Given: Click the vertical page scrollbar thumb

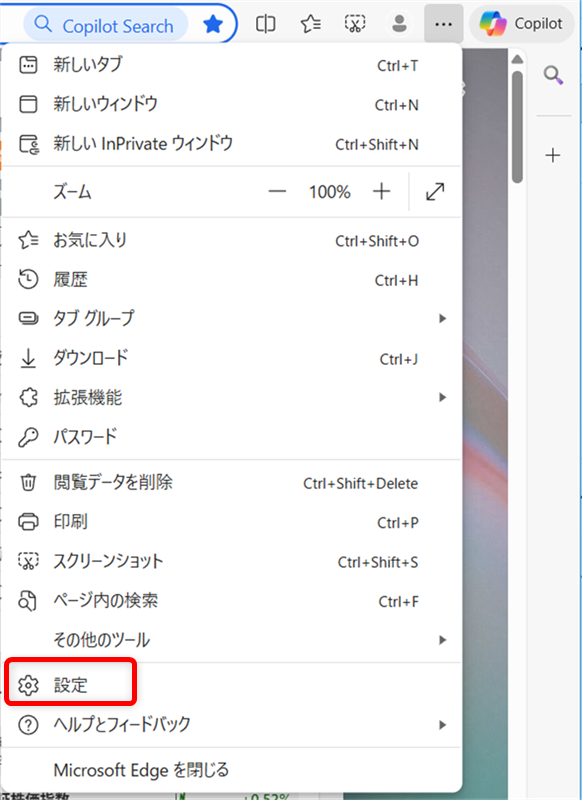Looking at the screenshot, I should (517, 127).
